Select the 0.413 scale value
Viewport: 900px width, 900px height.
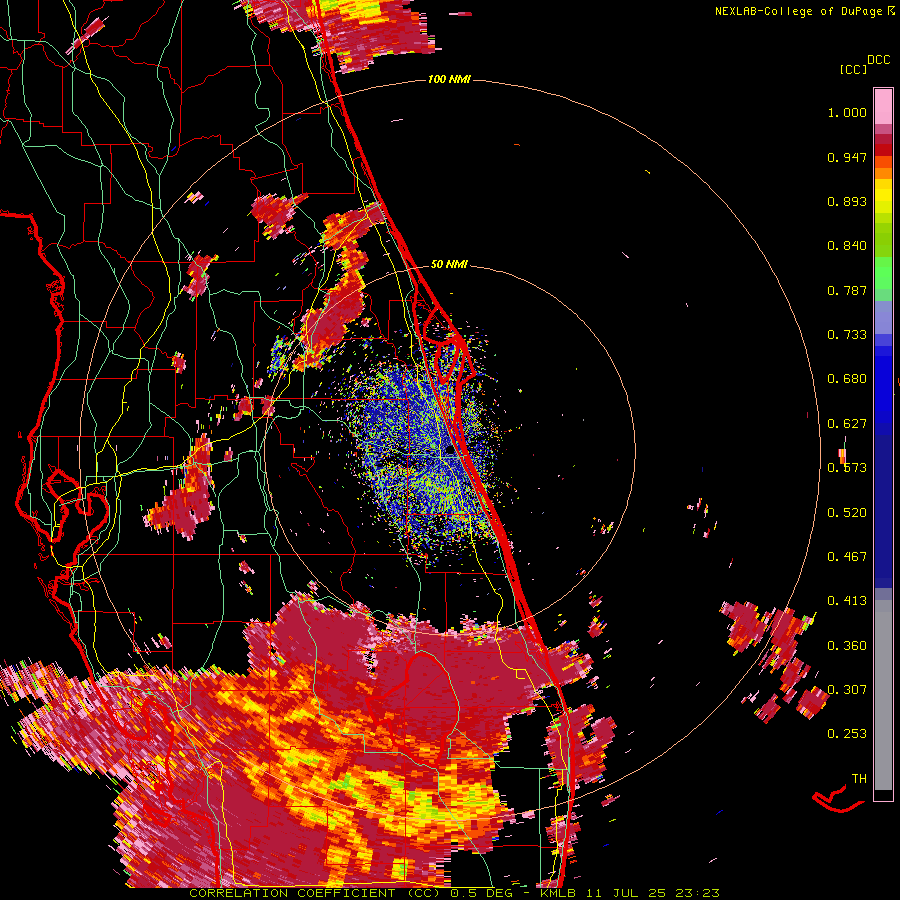(847, 601)
